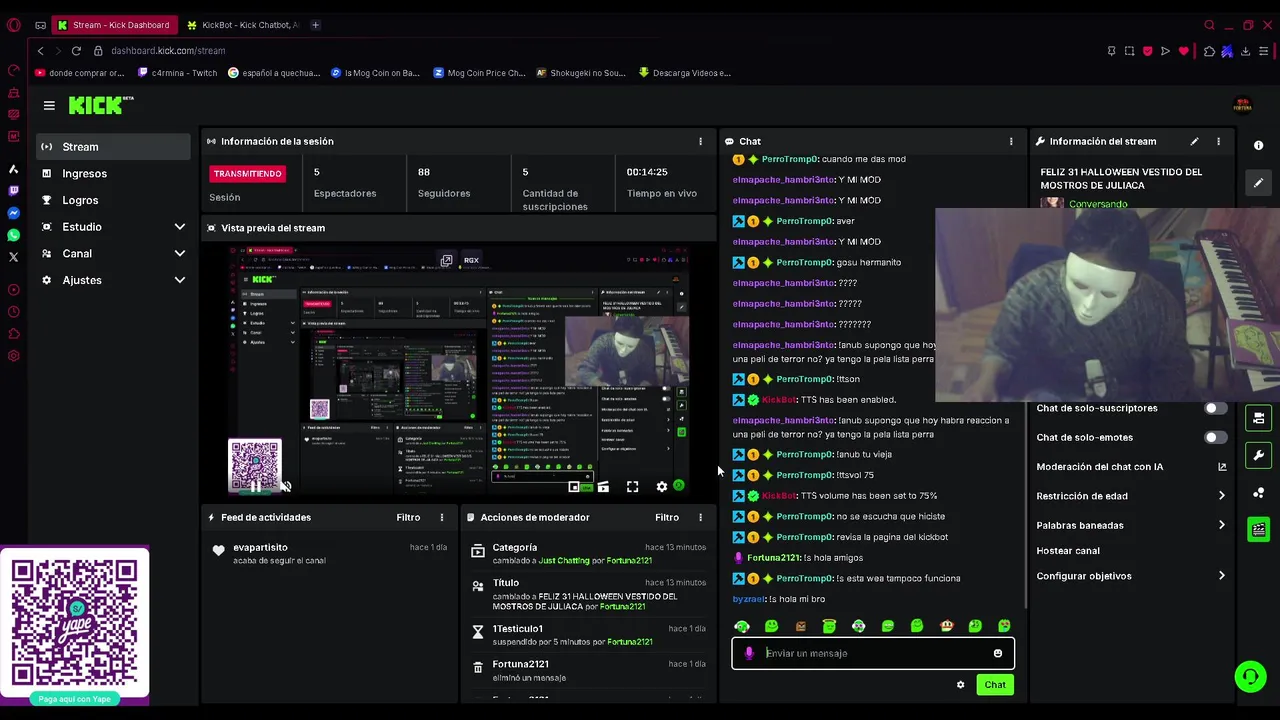This screenshot has height=720, width=1280.
Task: Open Filtro in Acciones de moderador
Action: tap(667, 517)
